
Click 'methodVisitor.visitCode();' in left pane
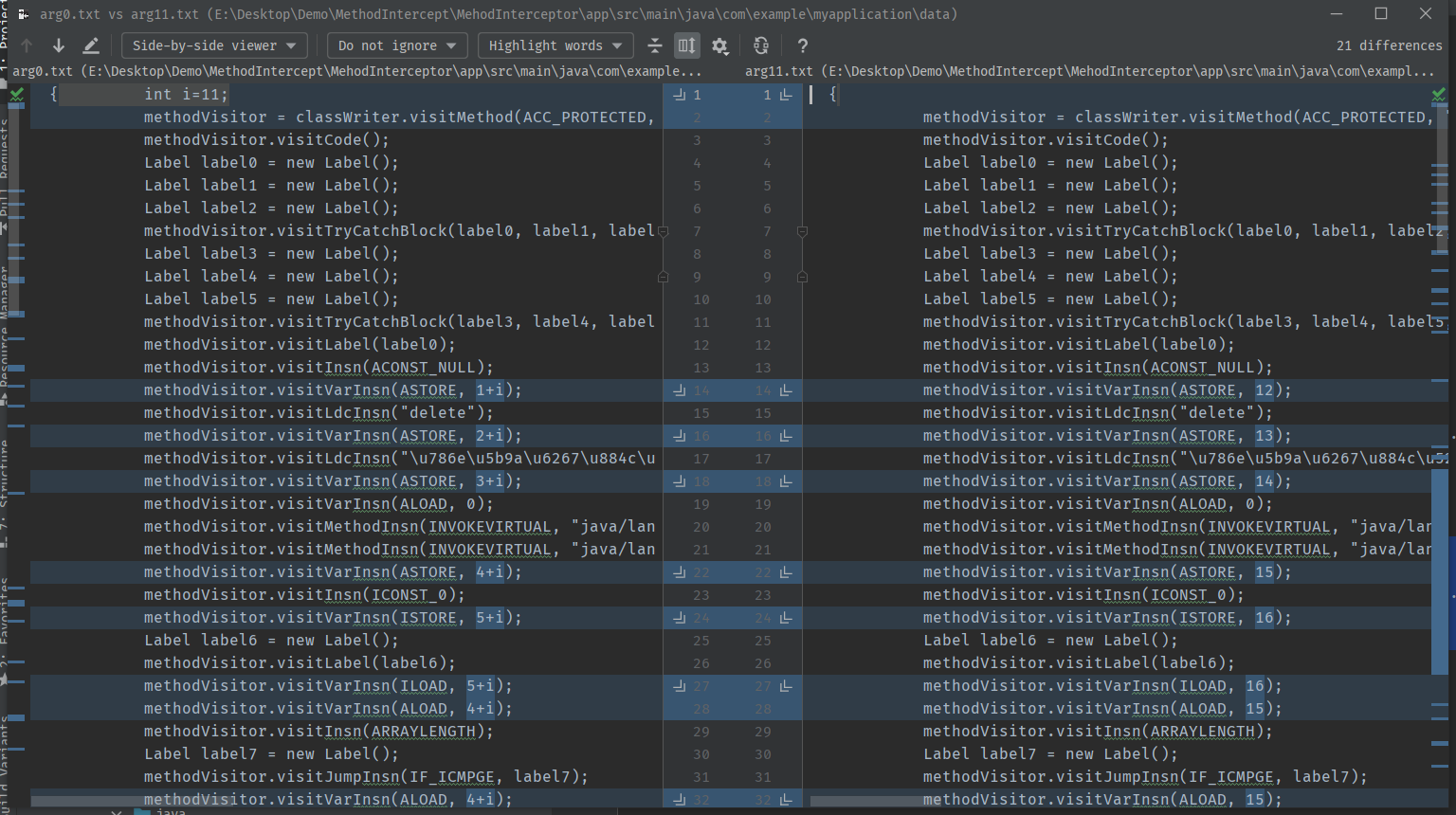(x=266, y=140)
